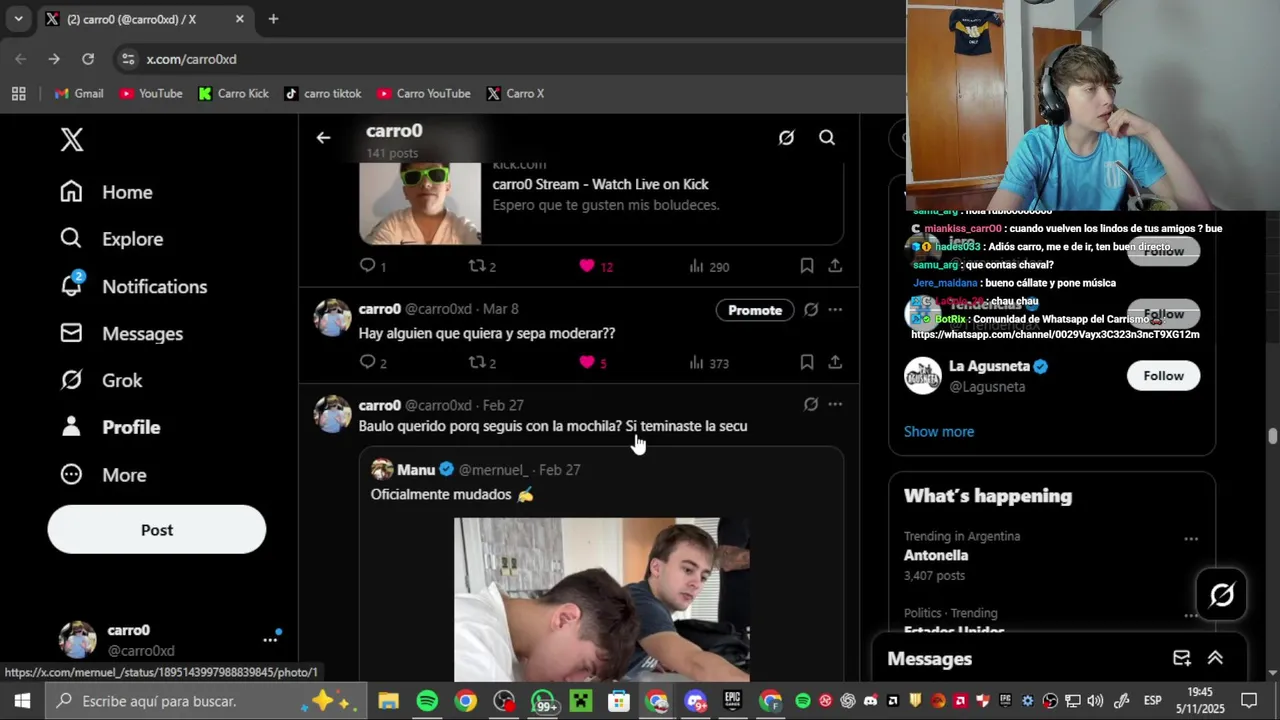Click the white Post button
The height and width of the screenshot is (720, 1280).
point(157,530)
